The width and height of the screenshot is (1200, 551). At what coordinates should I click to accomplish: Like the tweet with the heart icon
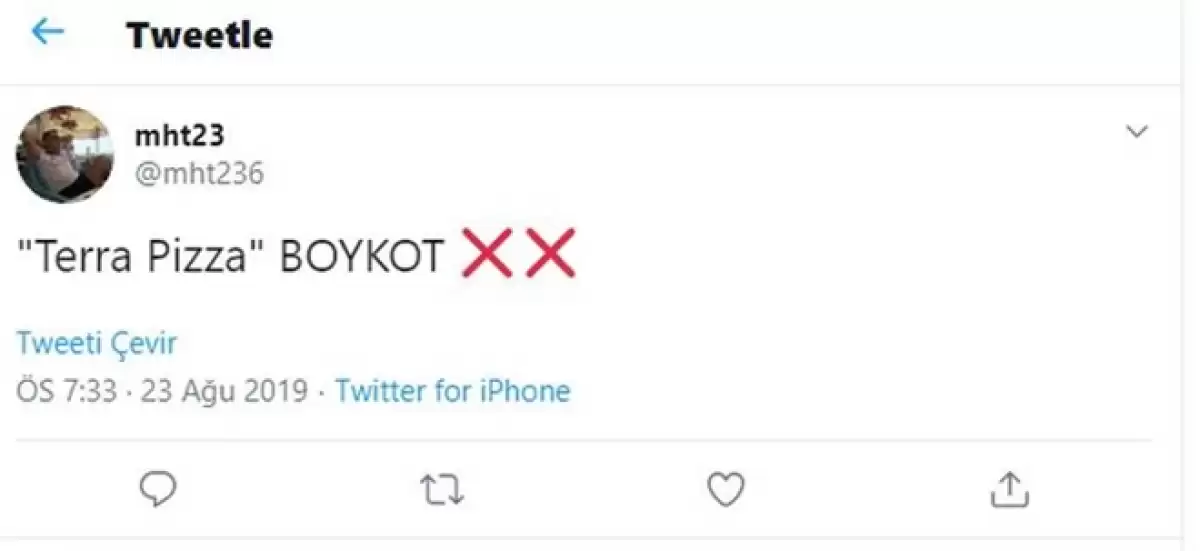pyautogui.click(x=726, y=489)
